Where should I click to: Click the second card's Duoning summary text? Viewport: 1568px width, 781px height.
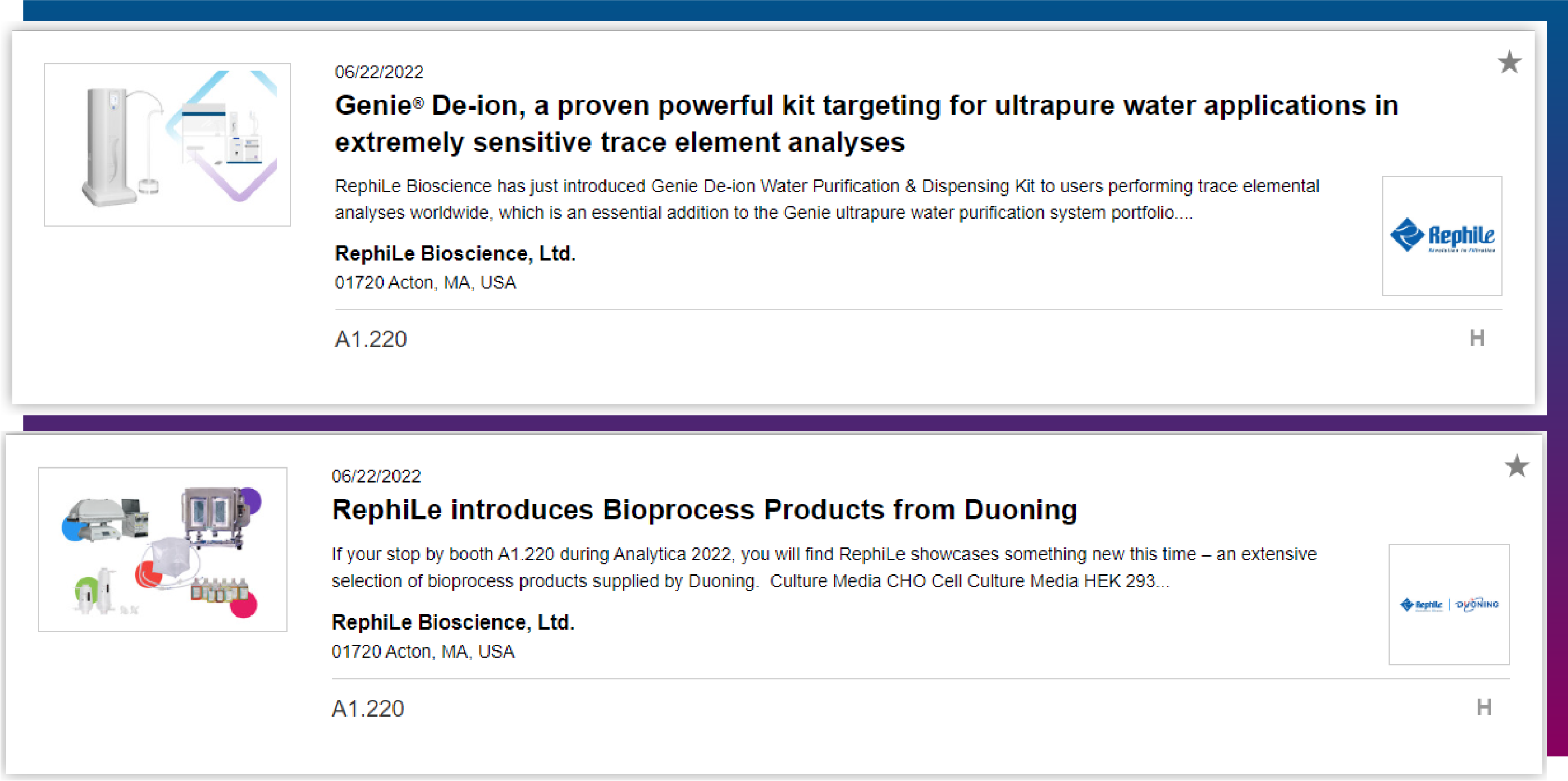[x=823, y=568]
